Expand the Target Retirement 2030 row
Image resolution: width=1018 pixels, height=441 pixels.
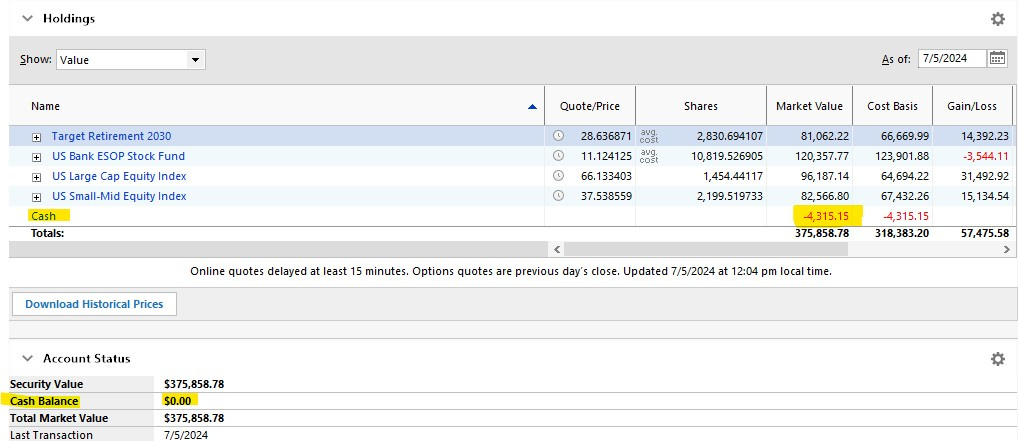(x=37, y=137)
